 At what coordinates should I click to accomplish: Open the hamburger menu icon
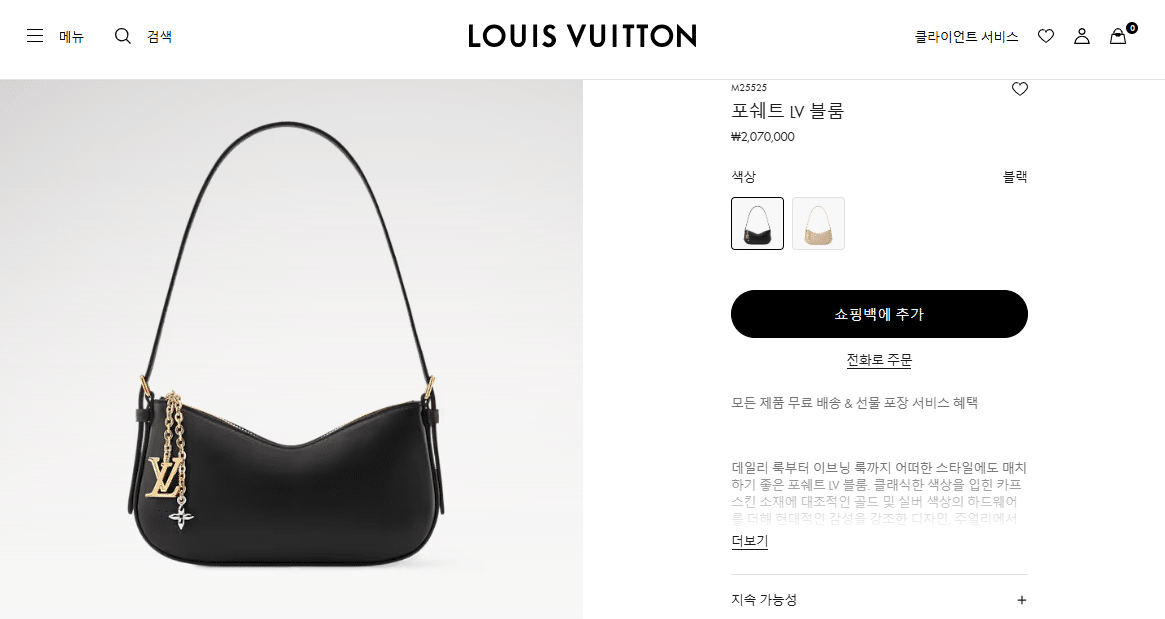click(35, 36)
